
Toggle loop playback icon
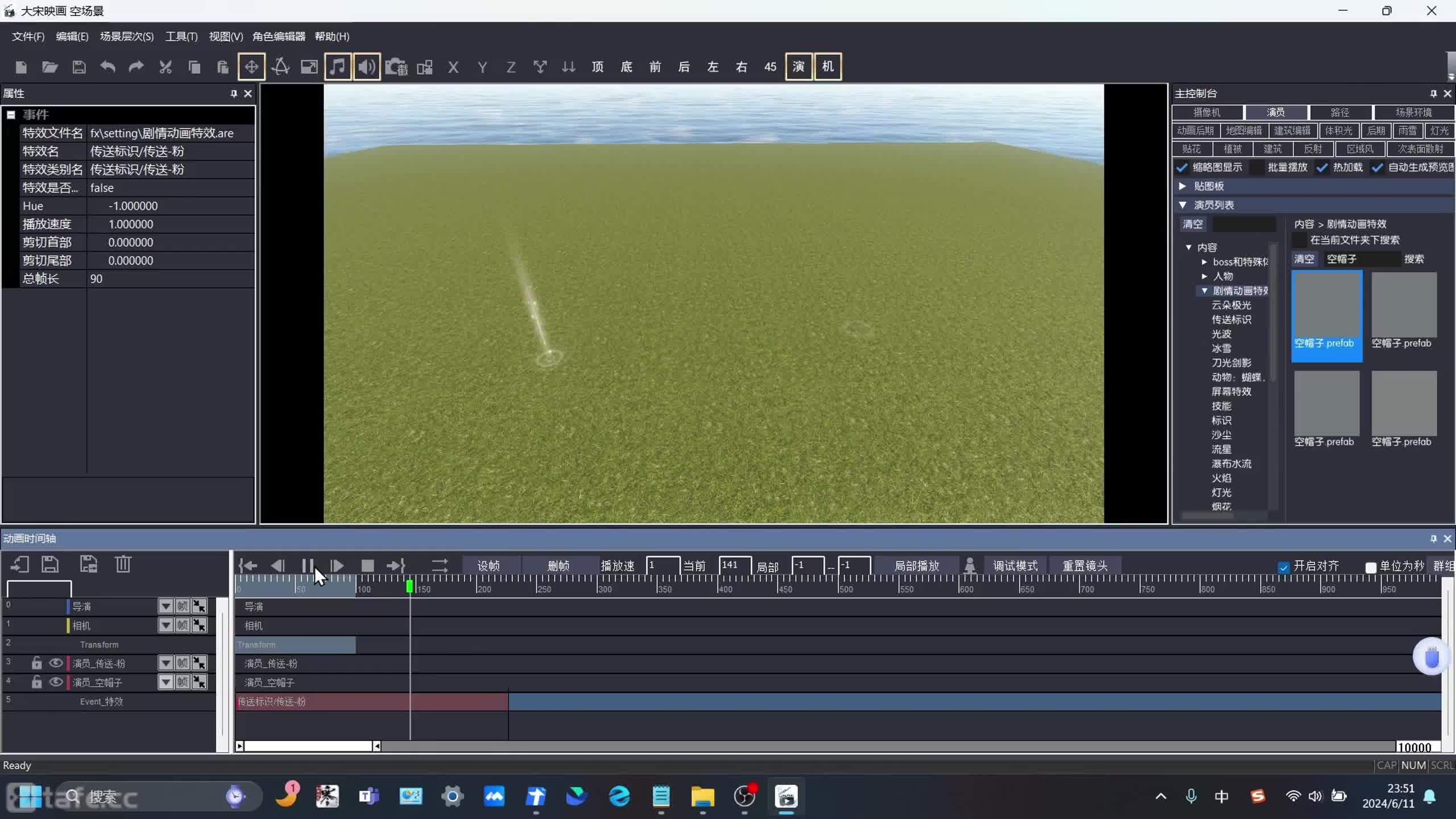440,565
